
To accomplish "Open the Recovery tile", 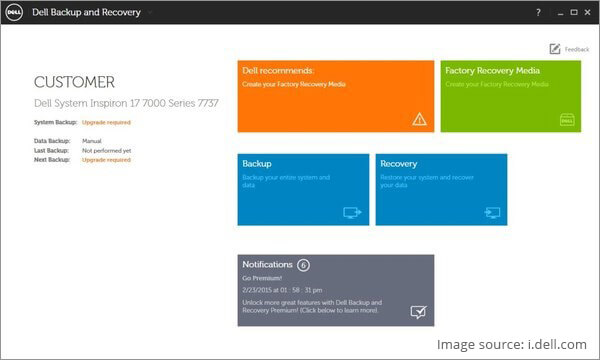I will point(441,189).
